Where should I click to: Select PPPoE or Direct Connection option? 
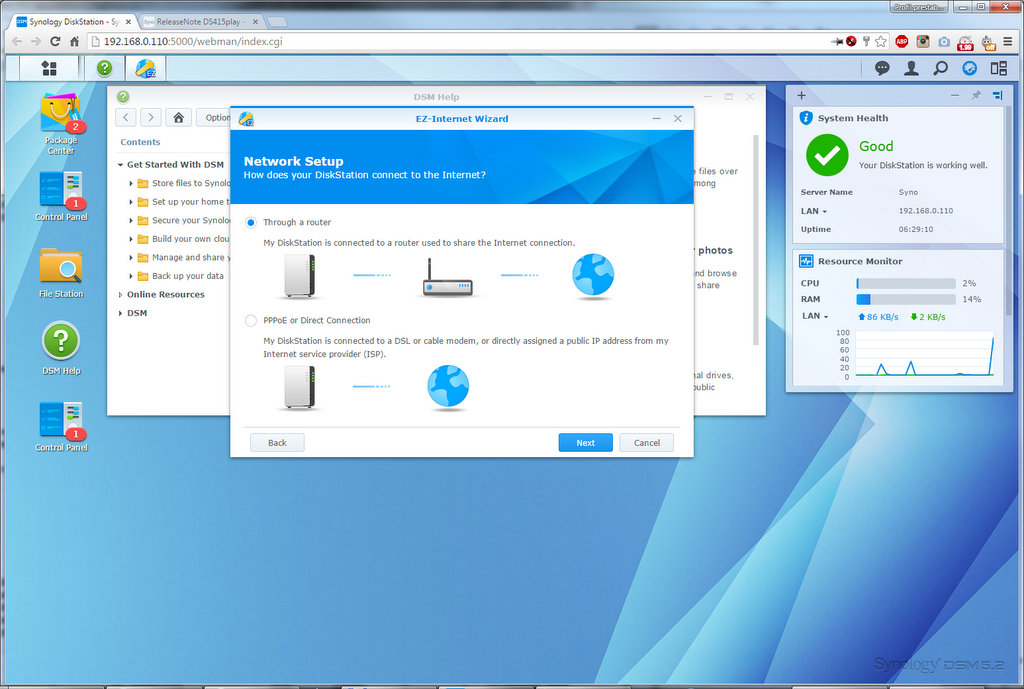point(251,321)
